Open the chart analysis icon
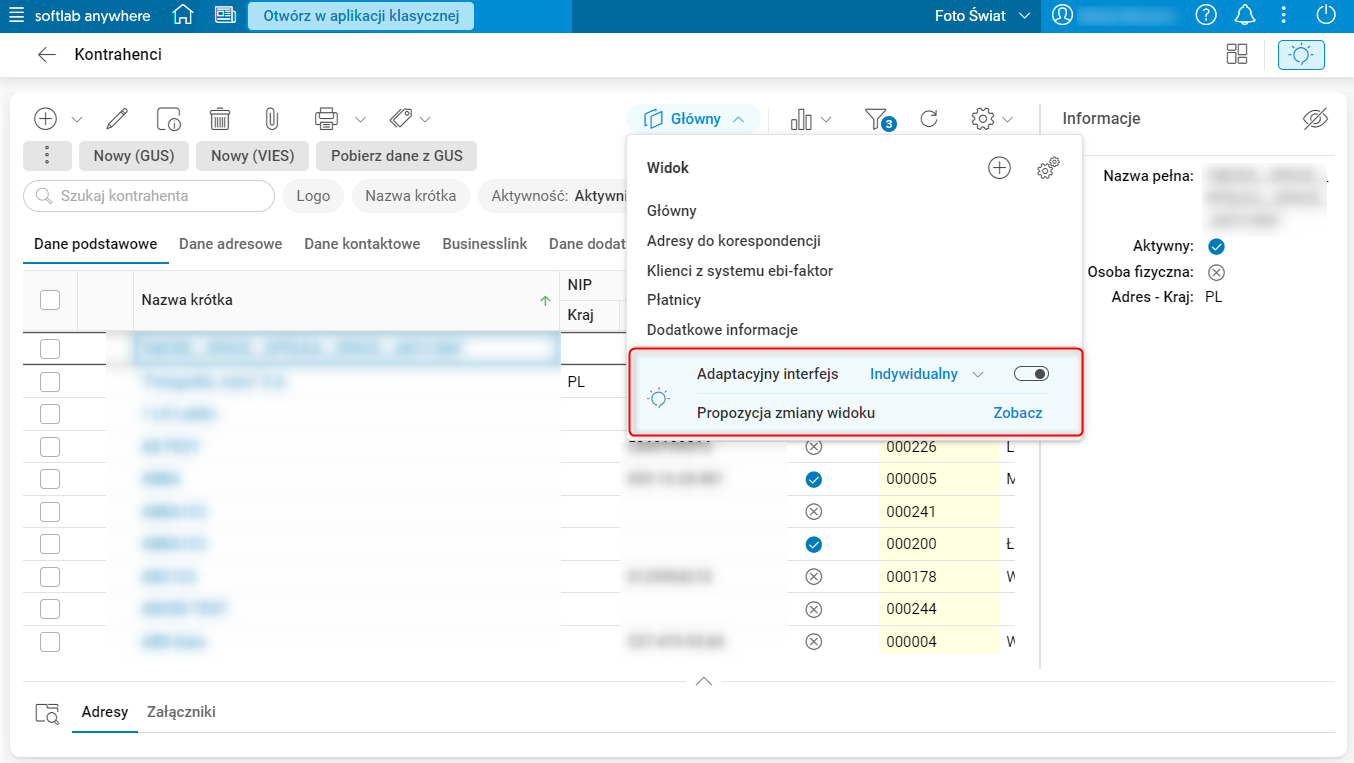Screen dimensions: 1354x763 tap(801, 119)
